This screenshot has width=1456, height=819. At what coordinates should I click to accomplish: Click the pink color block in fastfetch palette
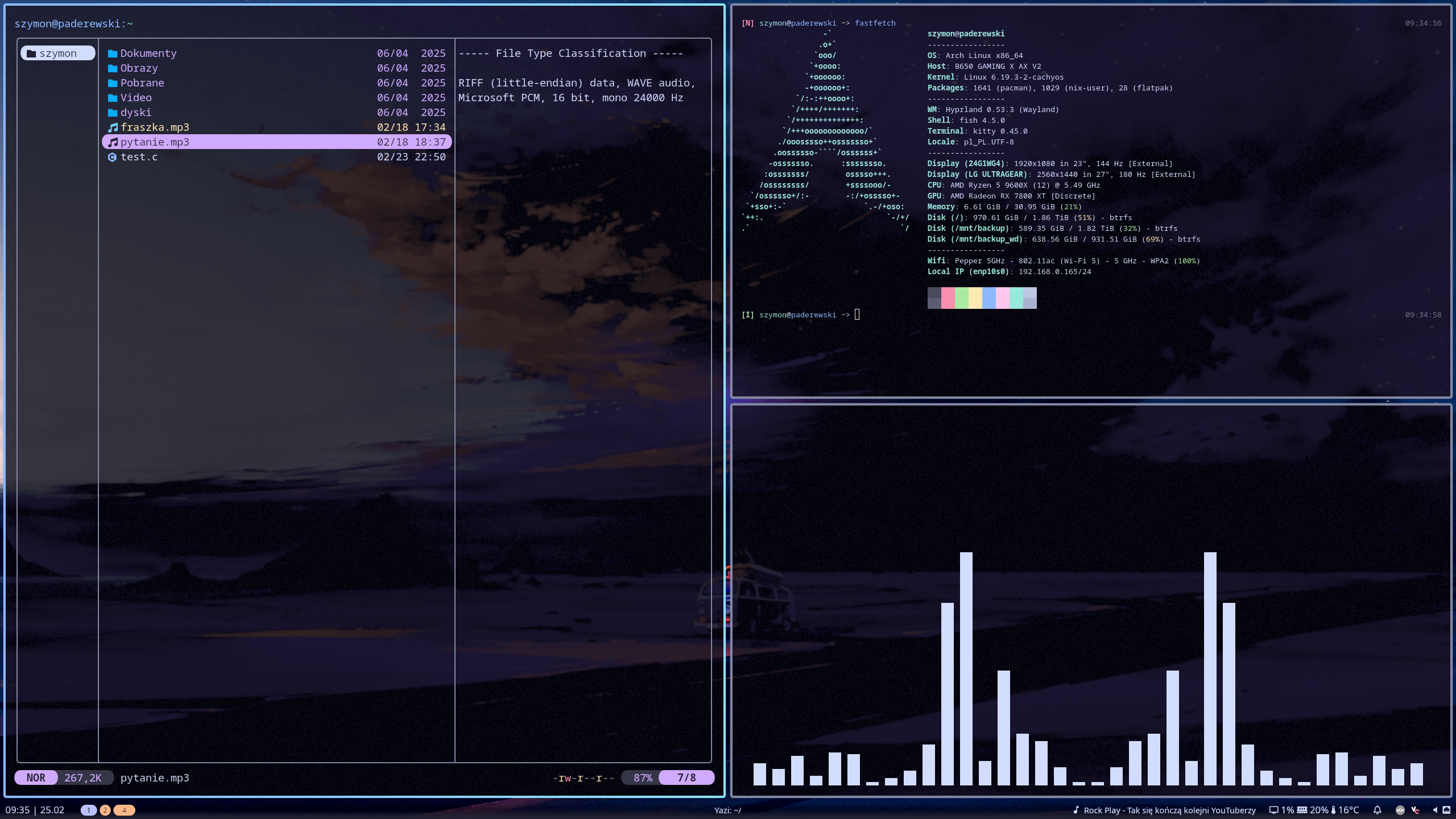pos(948,298)
